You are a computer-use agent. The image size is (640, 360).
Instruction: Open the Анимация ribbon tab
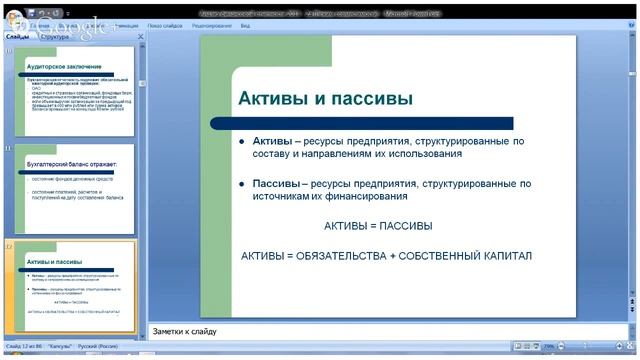coord(126,26)
